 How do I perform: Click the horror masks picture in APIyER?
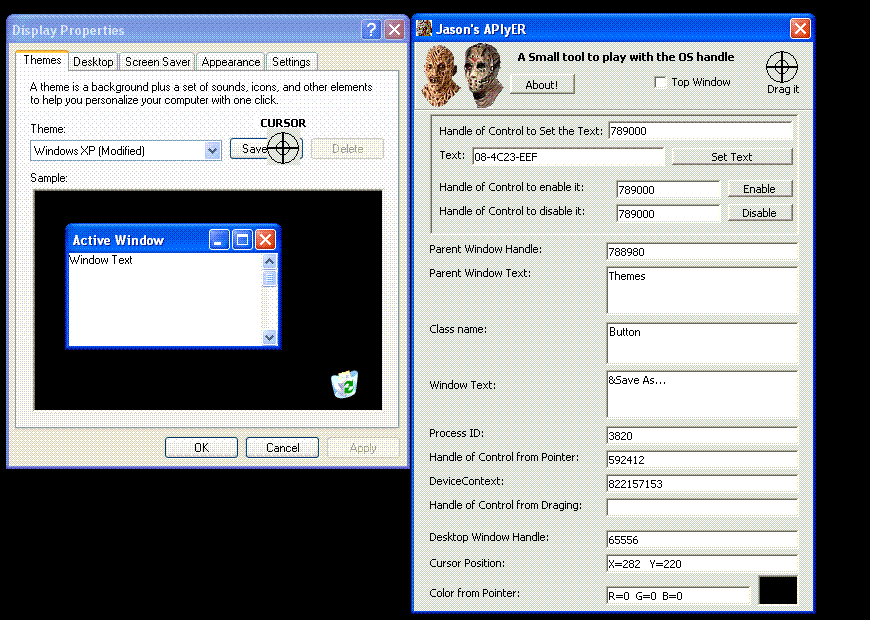tap(461, 76)
